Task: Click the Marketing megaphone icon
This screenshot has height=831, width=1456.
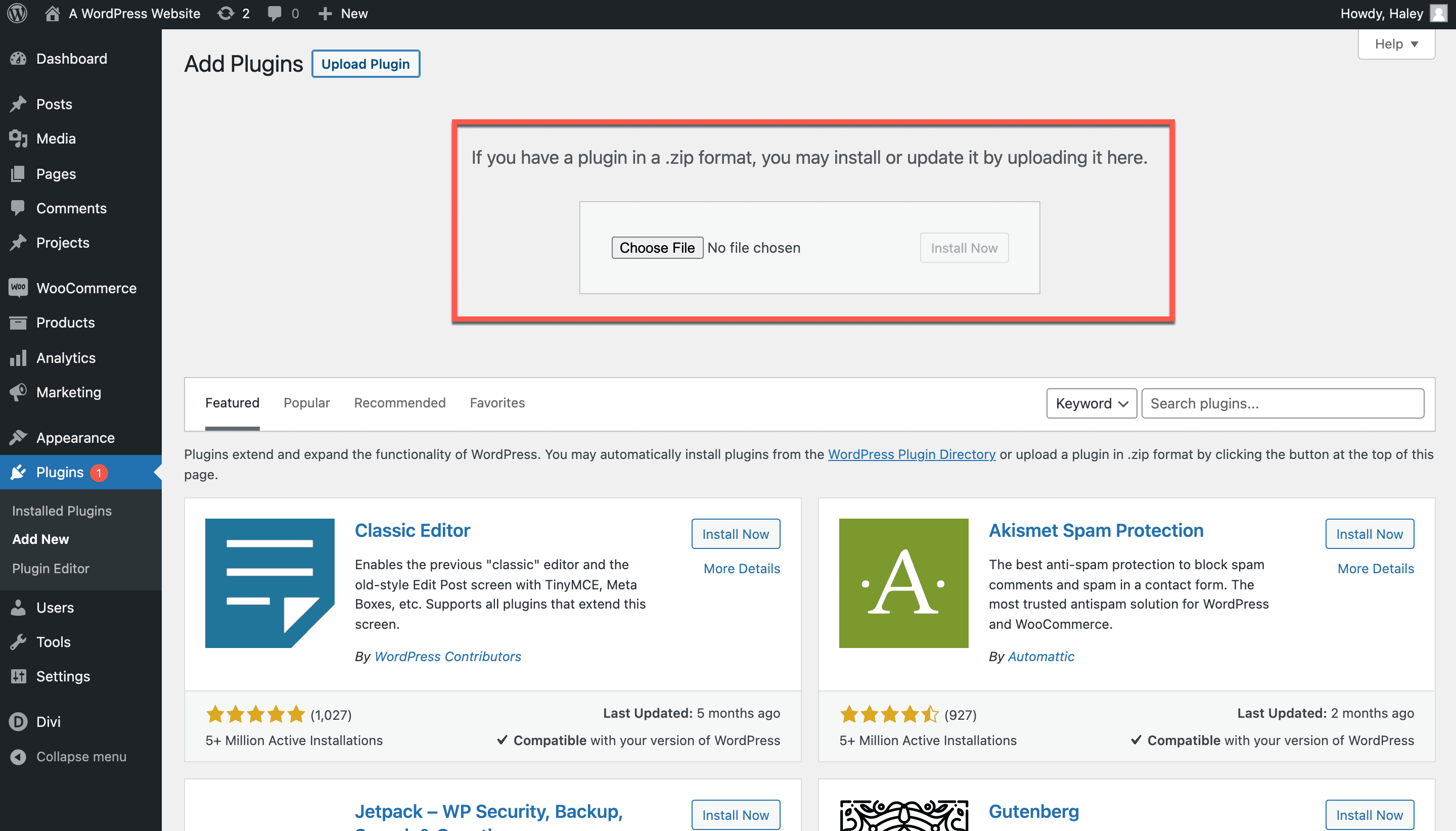Action: click(18, 392)
